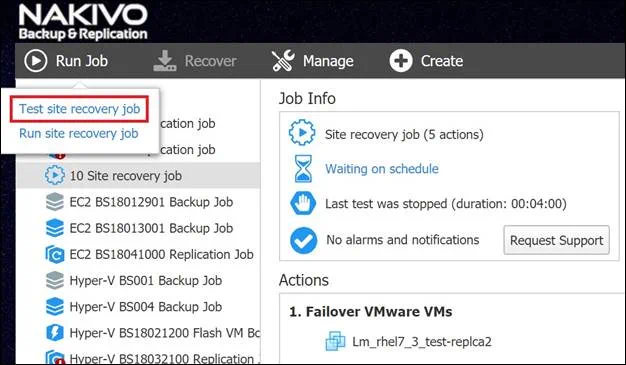
Task: Click the Create plus icon
Action: pos(401,61)
